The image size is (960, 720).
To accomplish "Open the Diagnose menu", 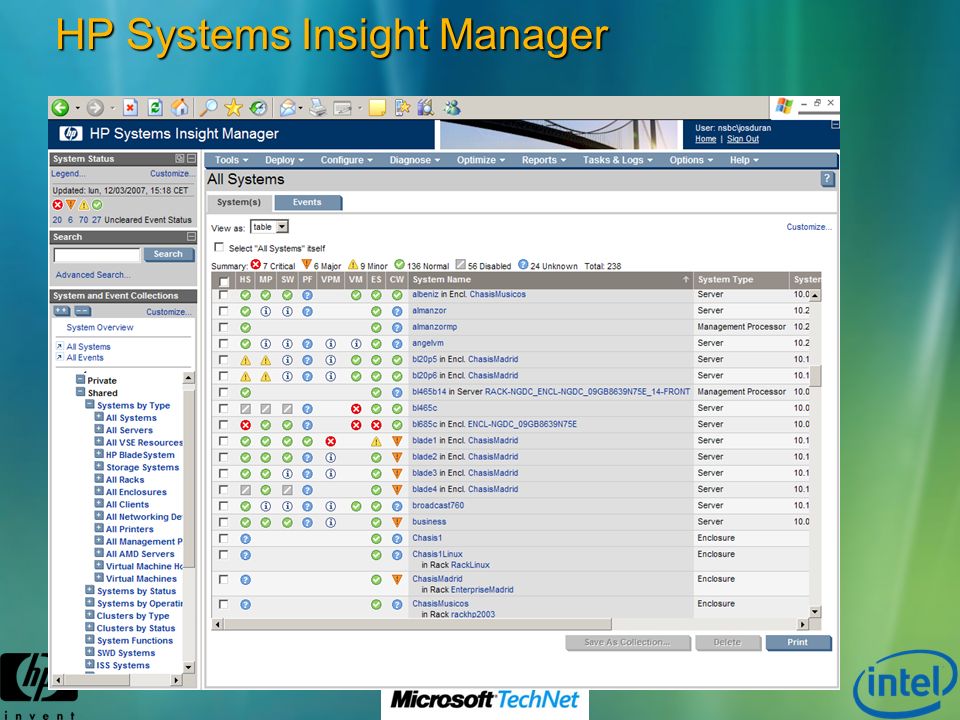I will pos(414,160).
